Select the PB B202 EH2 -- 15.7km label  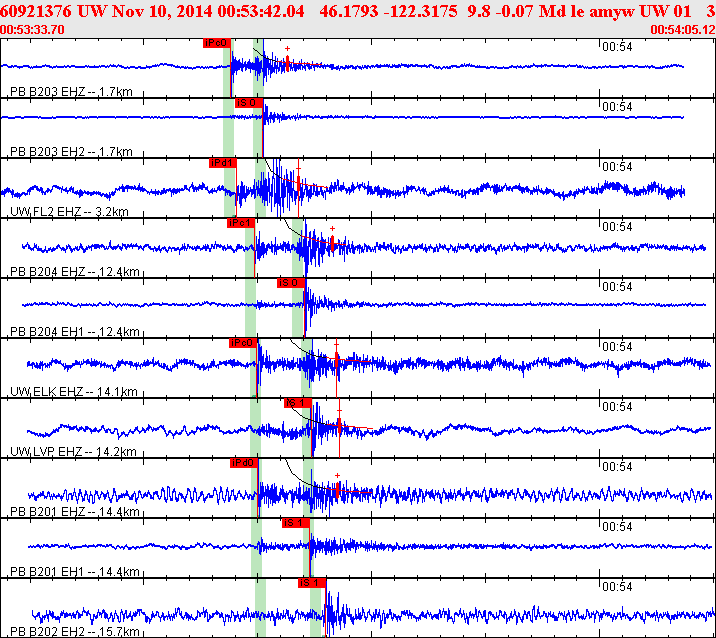(74, 632)
